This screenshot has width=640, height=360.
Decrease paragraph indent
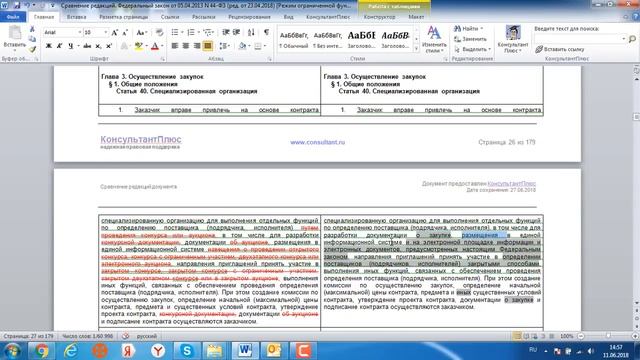(x=226, y=32)
